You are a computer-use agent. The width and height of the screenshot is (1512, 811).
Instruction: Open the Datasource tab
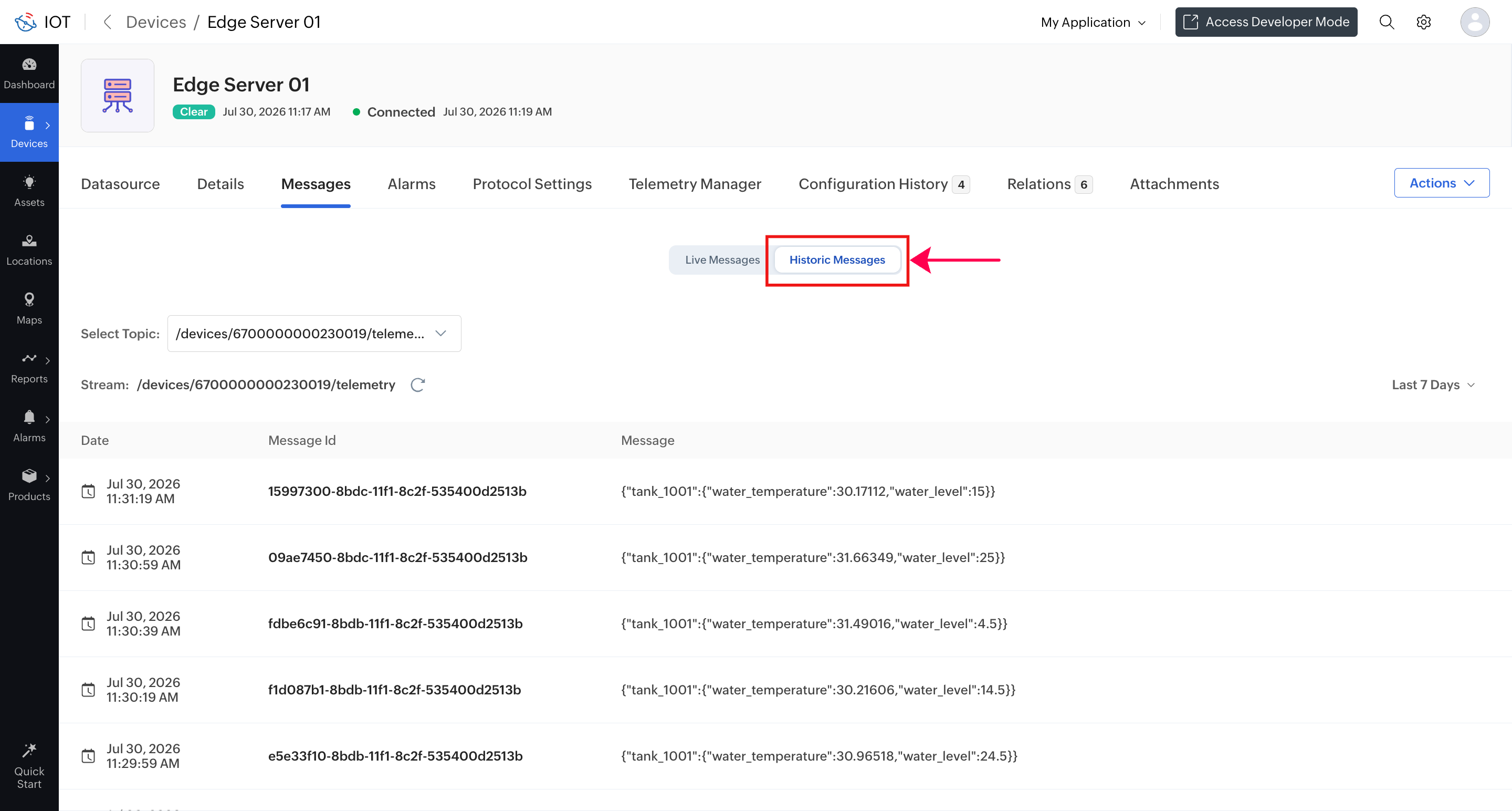pos(120,184)
